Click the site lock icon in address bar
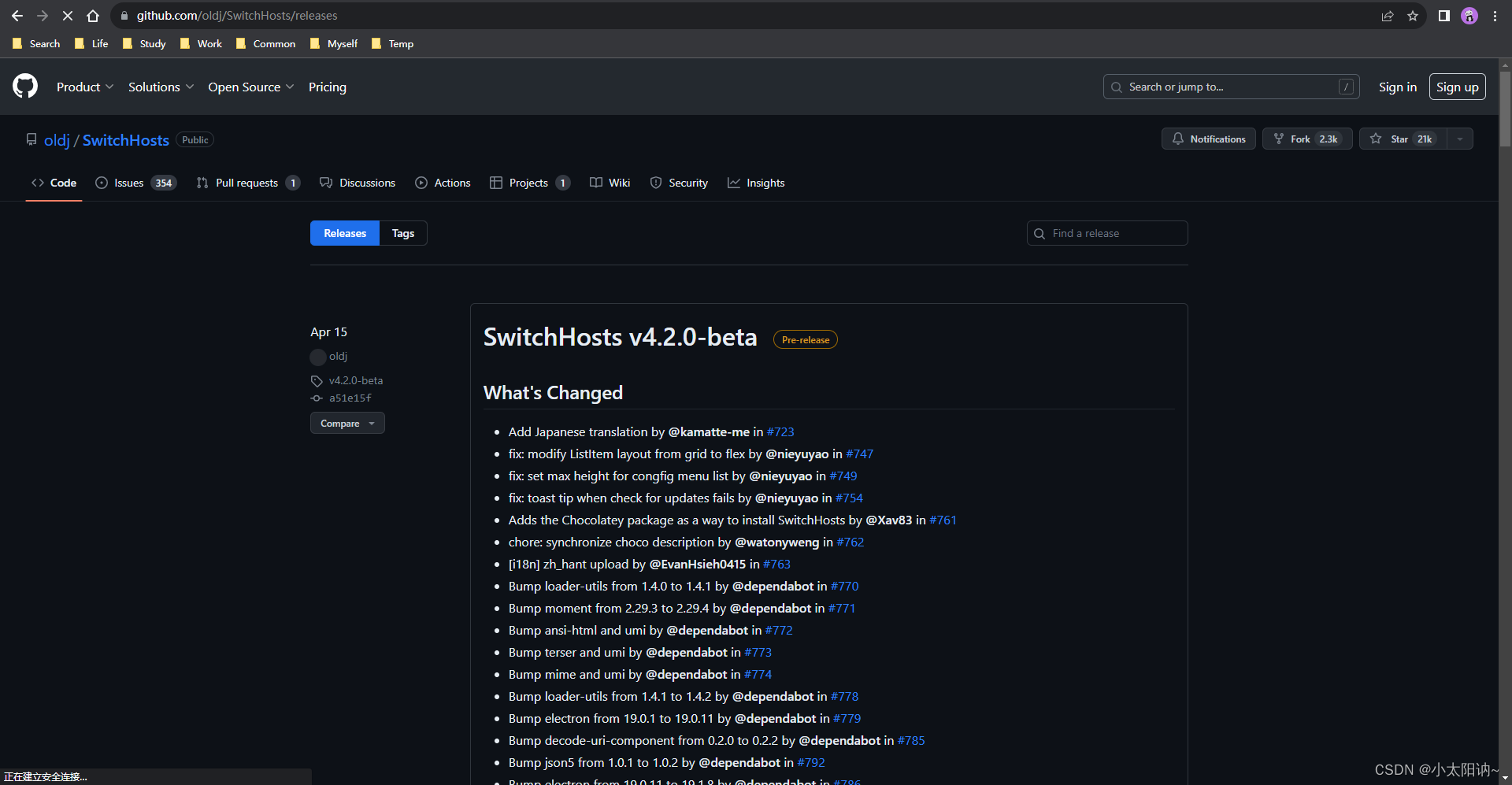Viewport: 1512px width, 785px height. (x=124, y=16)
